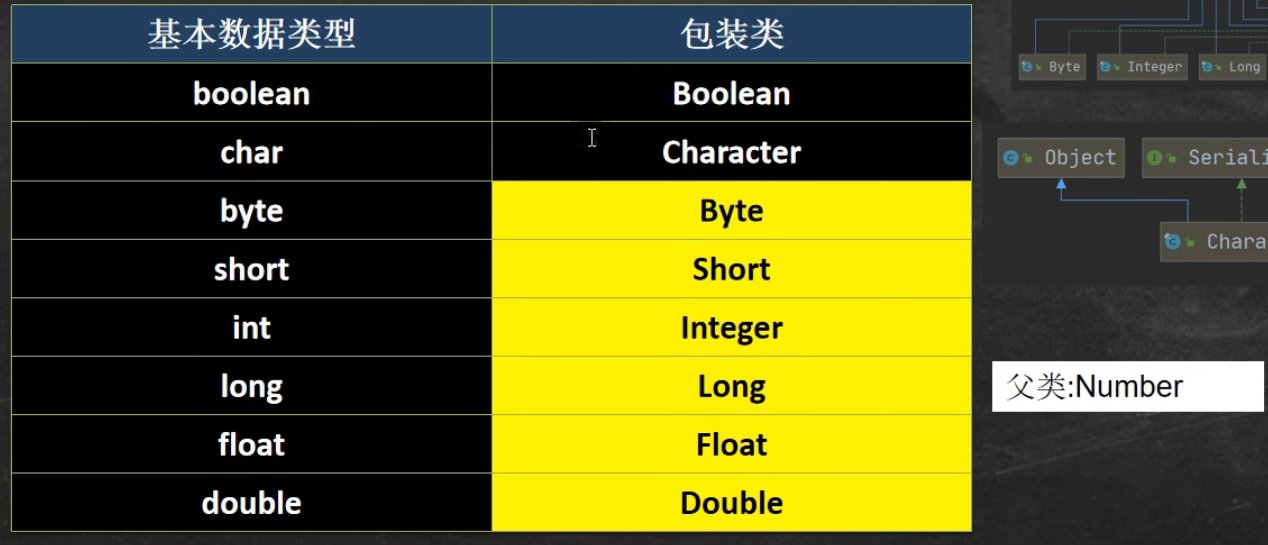Viewport: 1268px width, 545px height.
Task: Click the 父类:Number text box
Action: 1128,386
